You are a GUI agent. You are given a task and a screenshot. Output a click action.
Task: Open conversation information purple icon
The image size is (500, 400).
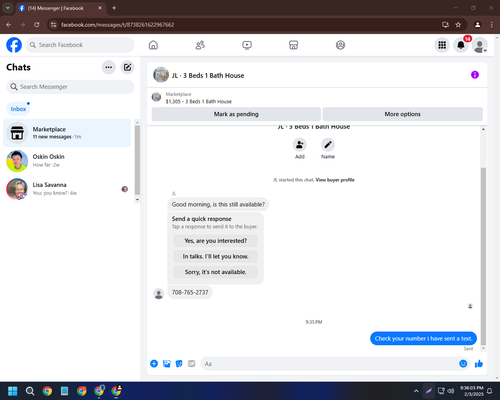[475, 75]
